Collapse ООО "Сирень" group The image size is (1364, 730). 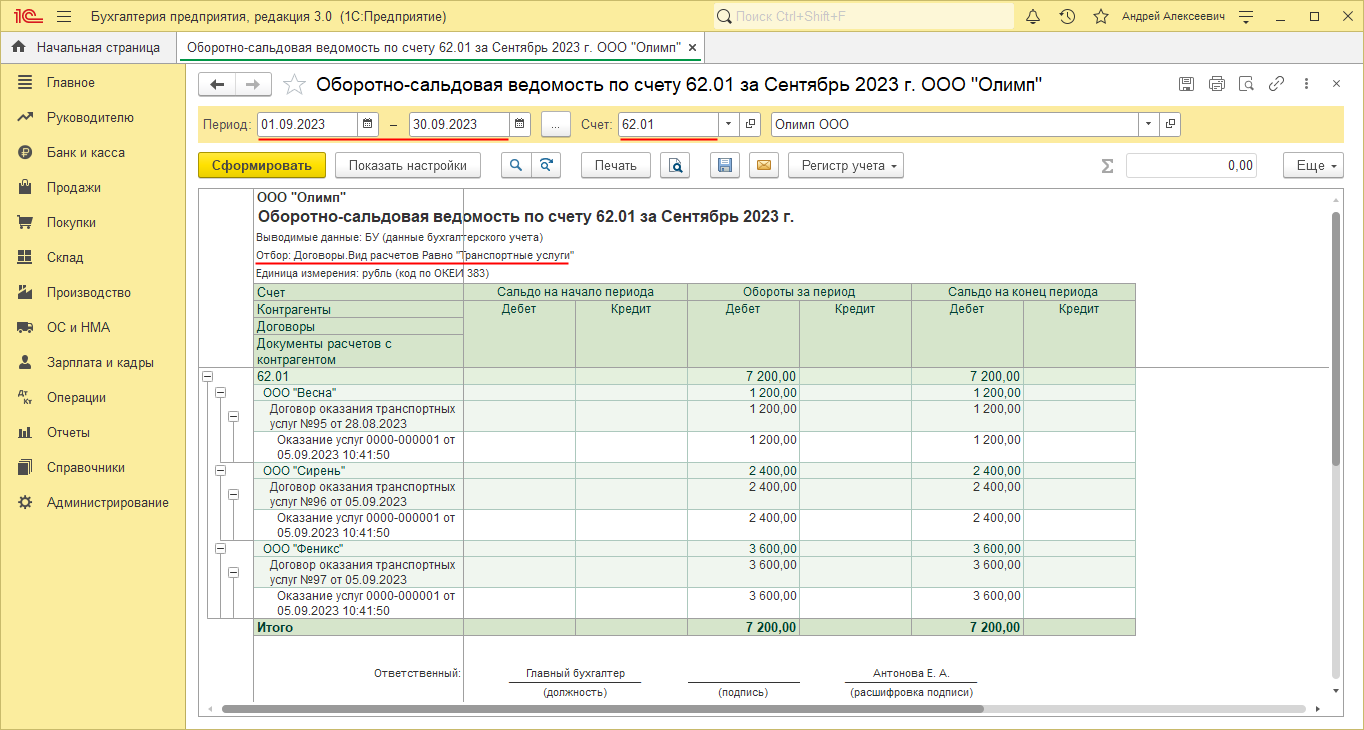[x=221, y=470]
